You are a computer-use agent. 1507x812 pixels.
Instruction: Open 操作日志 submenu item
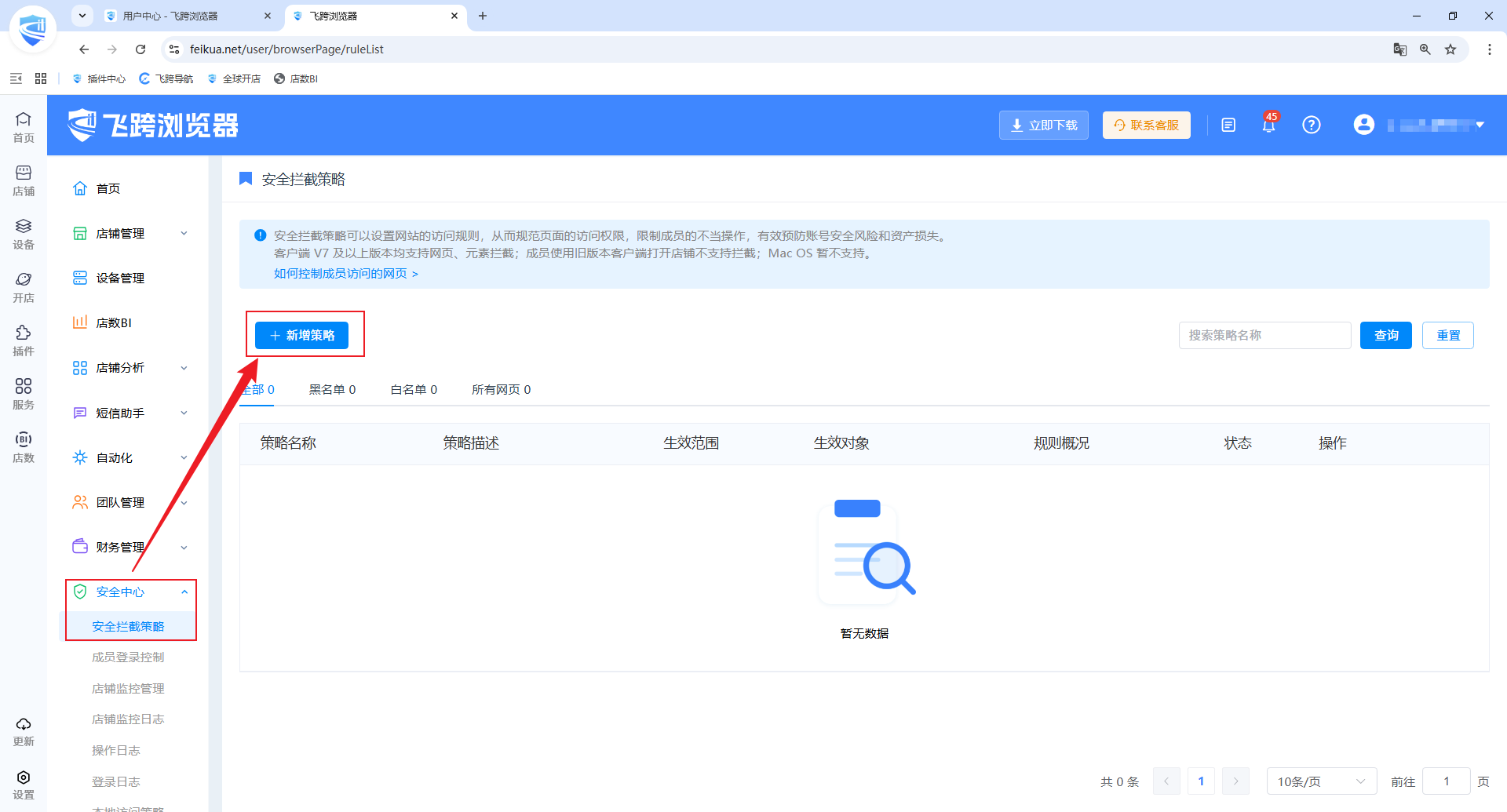click(x=115, y=751)
